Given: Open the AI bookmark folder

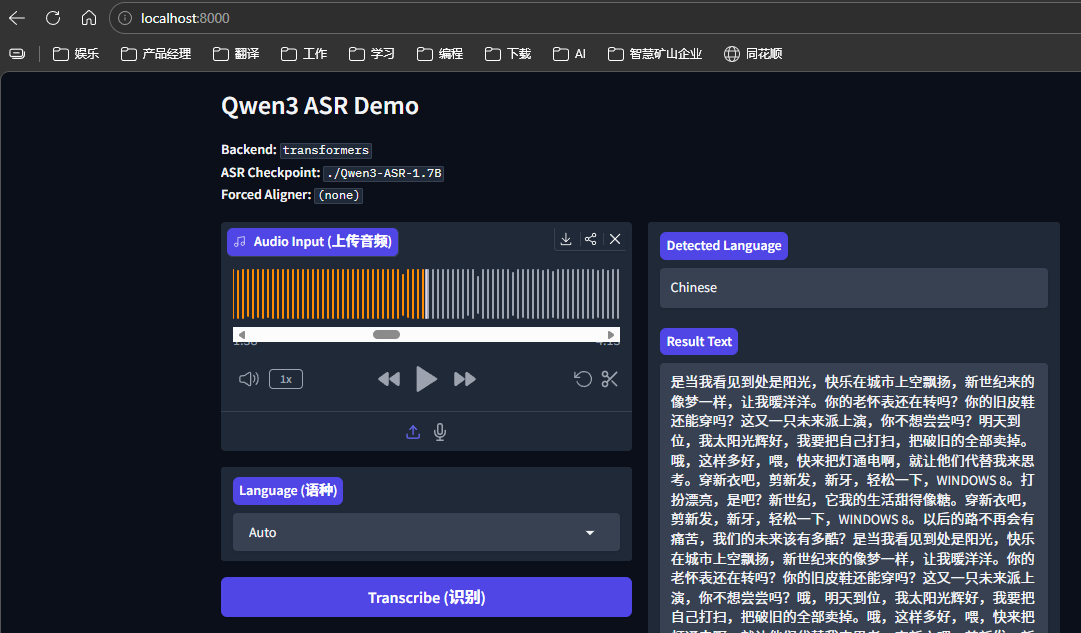Looking at the screenshot, I should (569, 54).
